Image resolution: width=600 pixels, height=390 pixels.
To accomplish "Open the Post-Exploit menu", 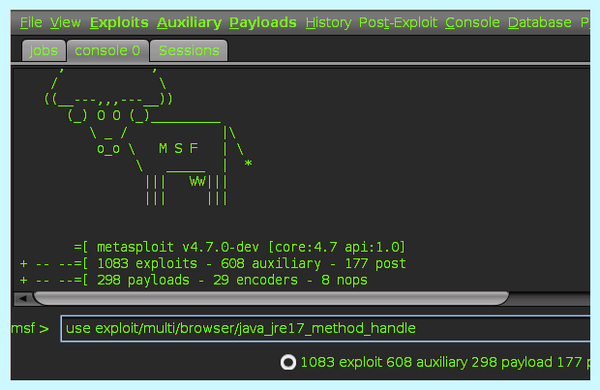I will coord(398,23).
